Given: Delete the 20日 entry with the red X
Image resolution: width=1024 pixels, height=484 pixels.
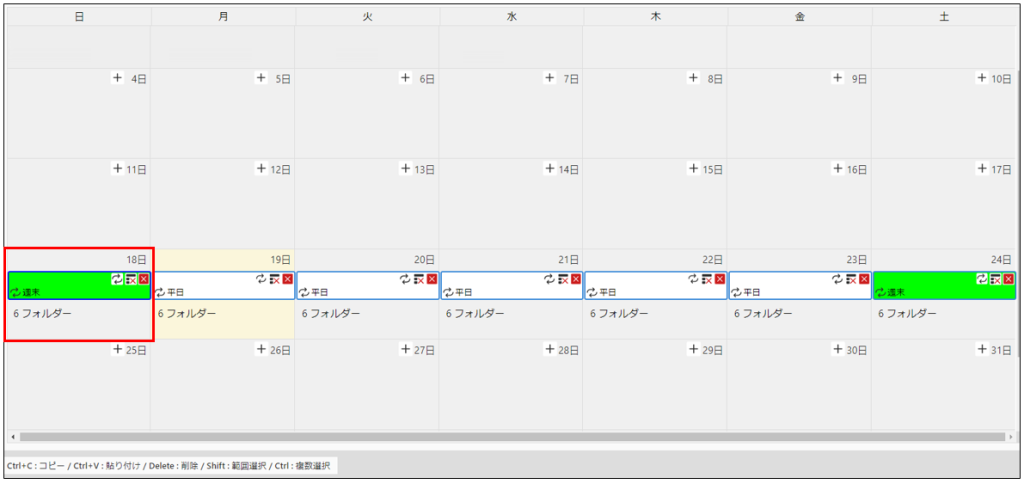Looking at the screenshot, I should tap(432, 279).
